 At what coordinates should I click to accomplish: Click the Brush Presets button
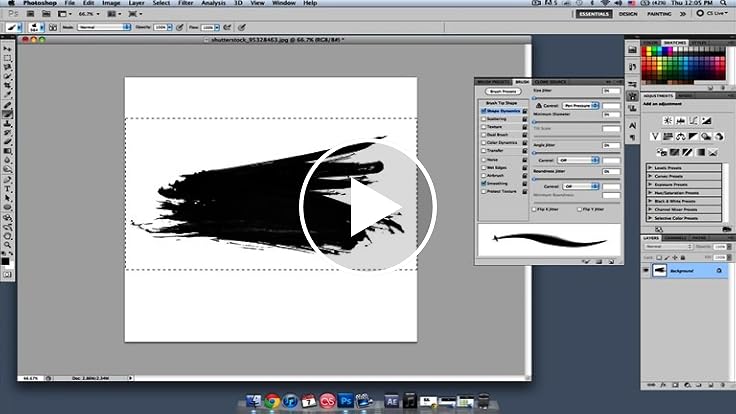click(503, 91)
